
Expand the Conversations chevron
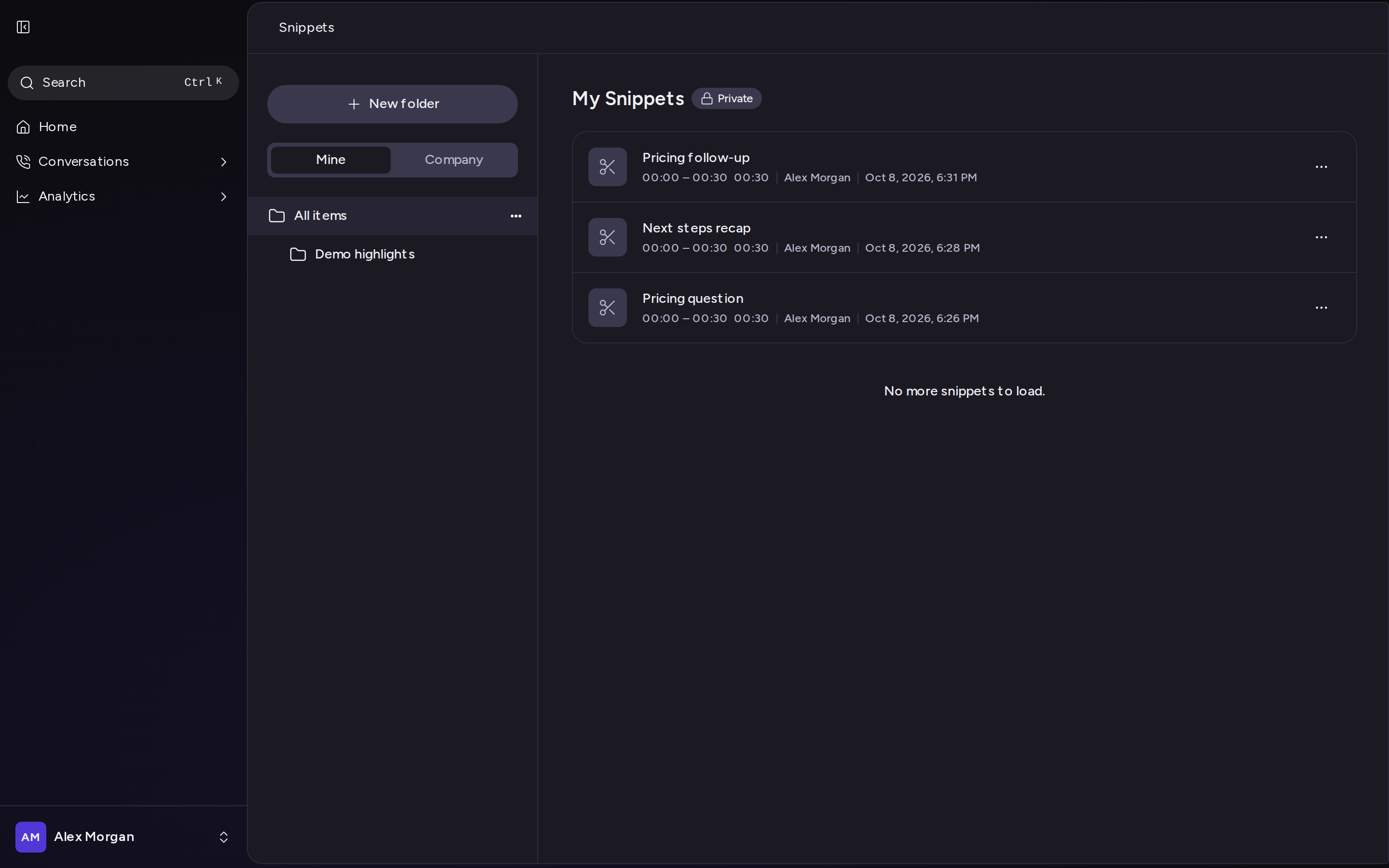coord(224,162)
